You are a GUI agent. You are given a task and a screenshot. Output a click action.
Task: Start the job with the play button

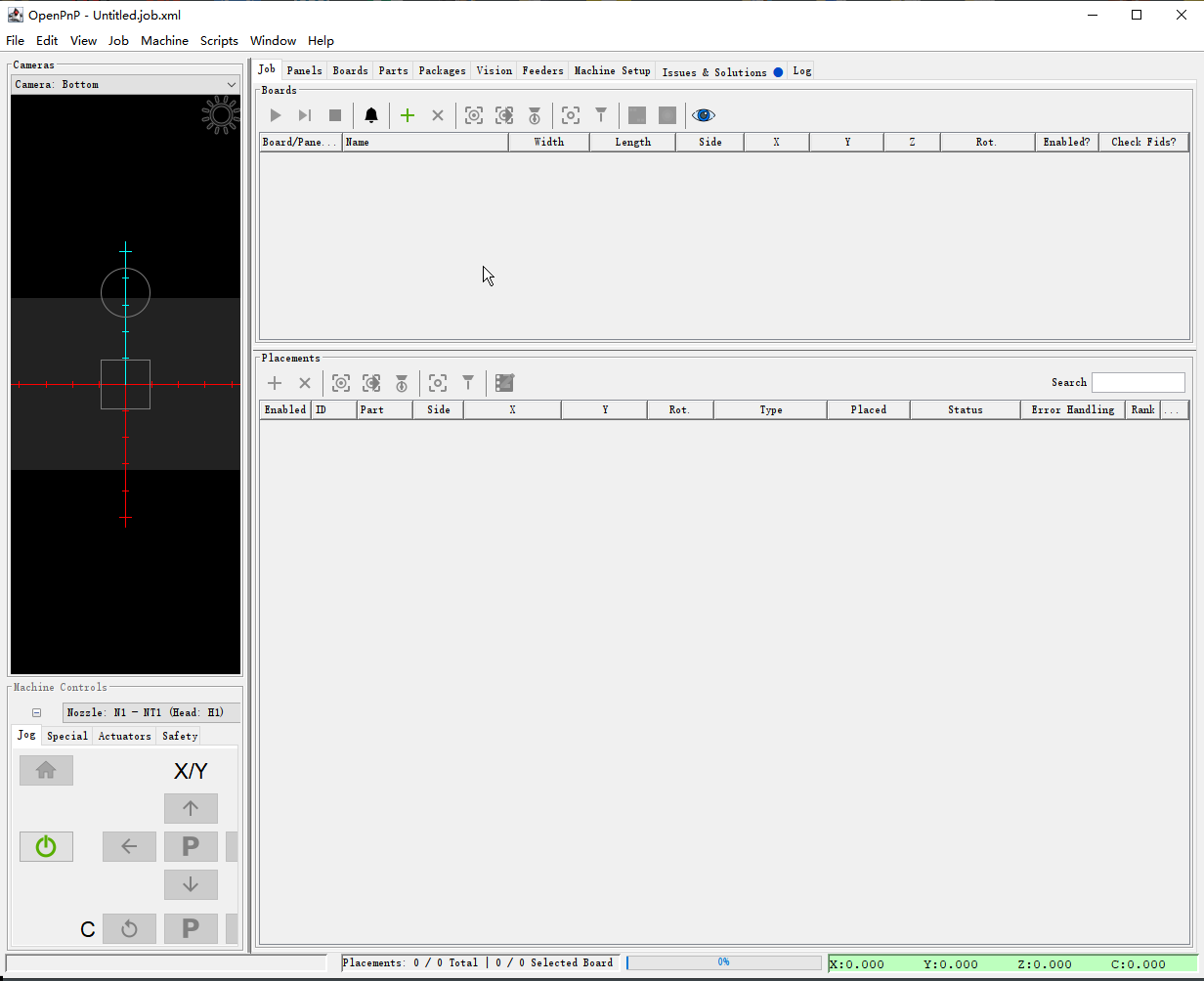276,115
